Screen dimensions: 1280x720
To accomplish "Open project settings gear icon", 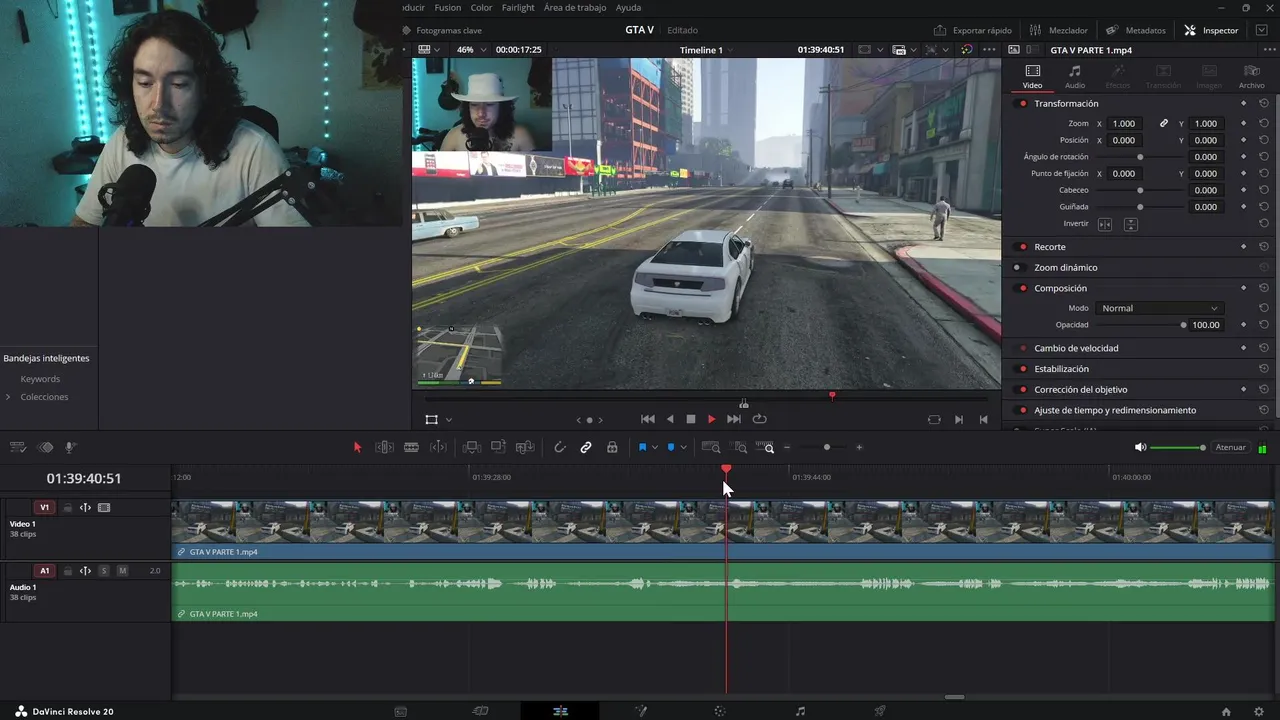I will [1258, 711].
